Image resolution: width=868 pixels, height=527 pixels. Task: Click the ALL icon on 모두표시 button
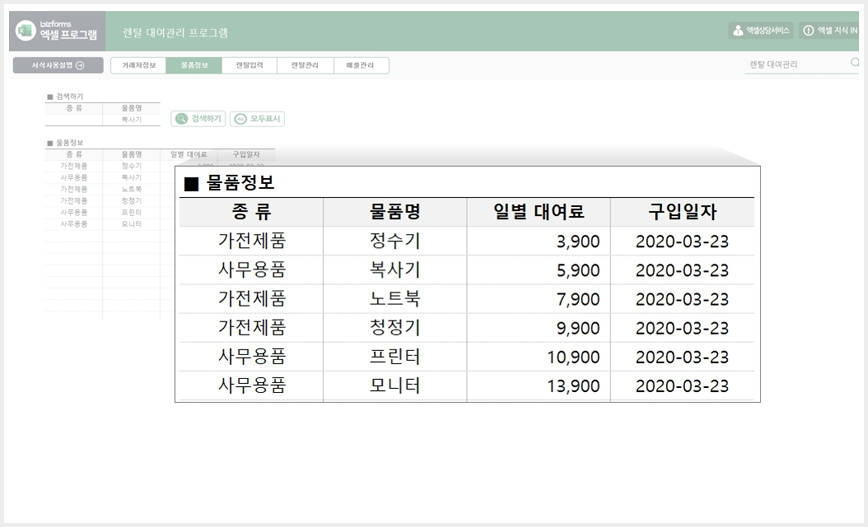tap(240, 119)
